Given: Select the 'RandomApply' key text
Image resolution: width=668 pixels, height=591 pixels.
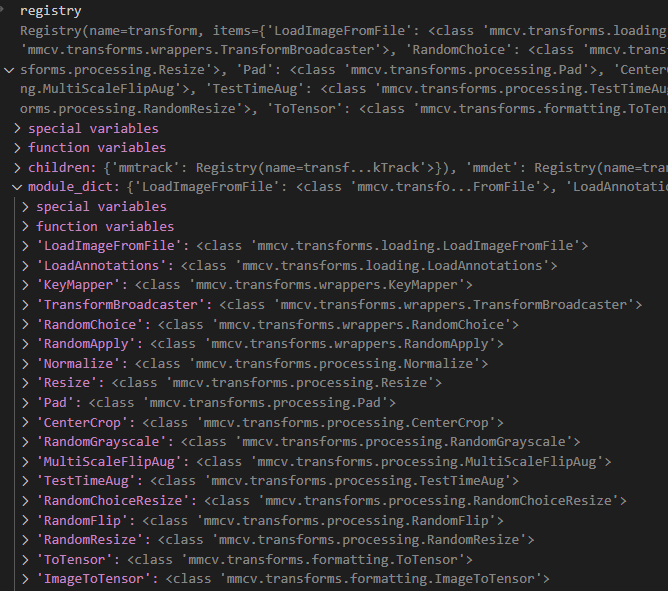Looking at the screenshot, I should 86,344.
